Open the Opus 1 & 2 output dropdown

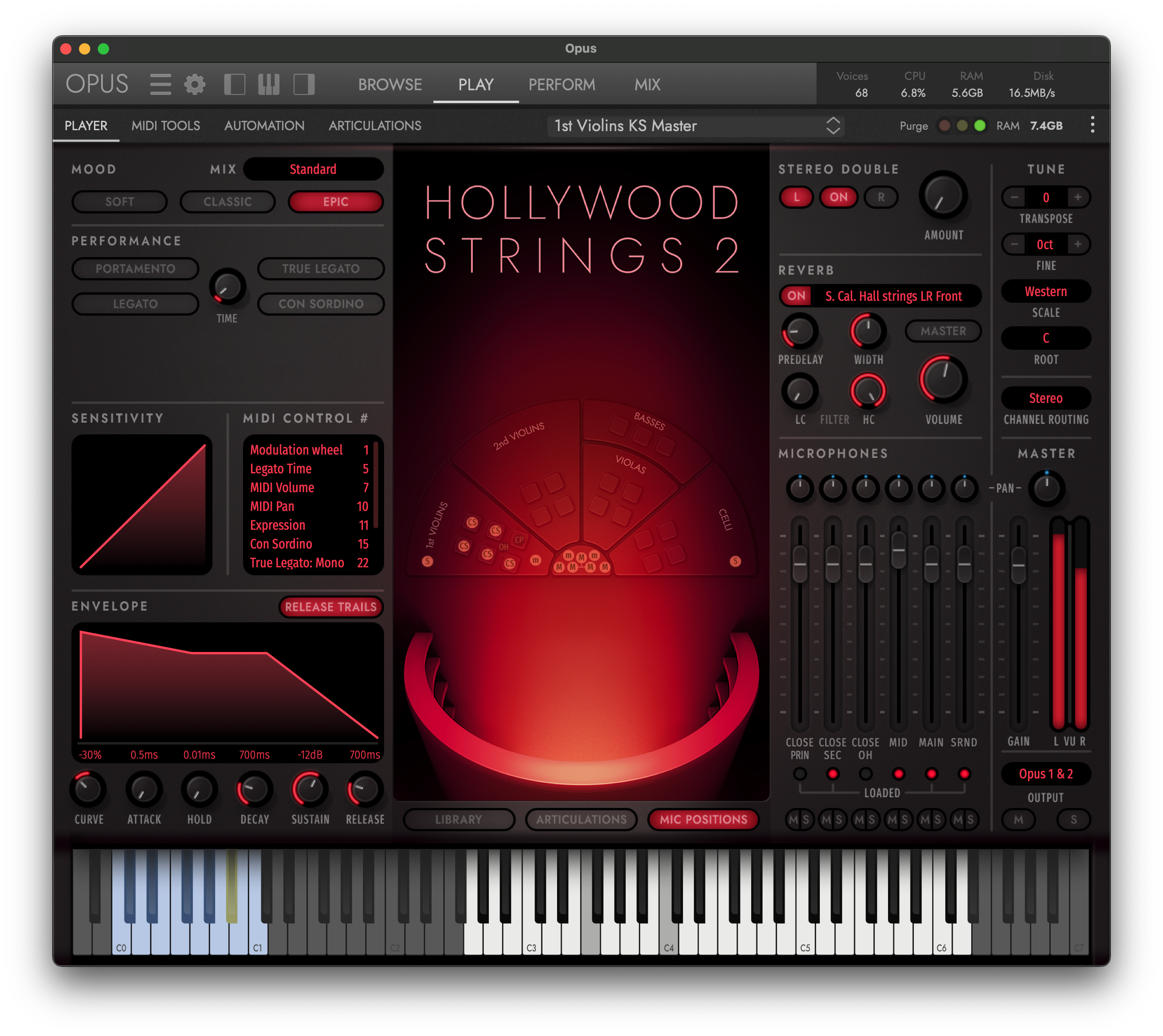tap(1046, 774)
